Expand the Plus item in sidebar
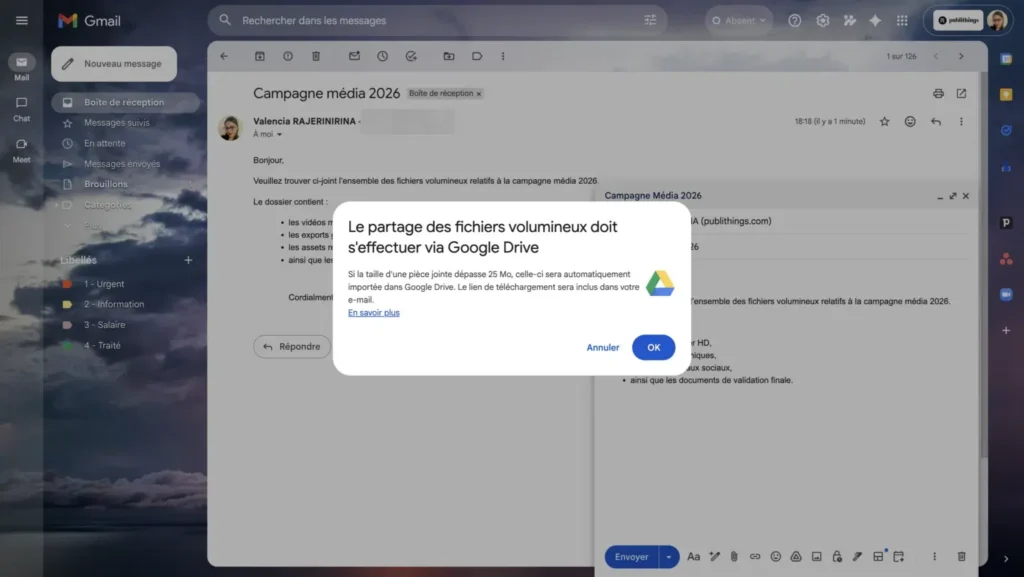Image resolution: width=1024 pixels, height=577 pixels. click(93, 225)
